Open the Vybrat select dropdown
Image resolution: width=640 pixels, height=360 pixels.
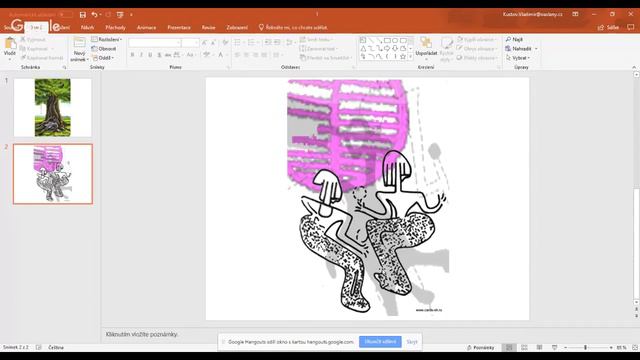coord(518,58)
